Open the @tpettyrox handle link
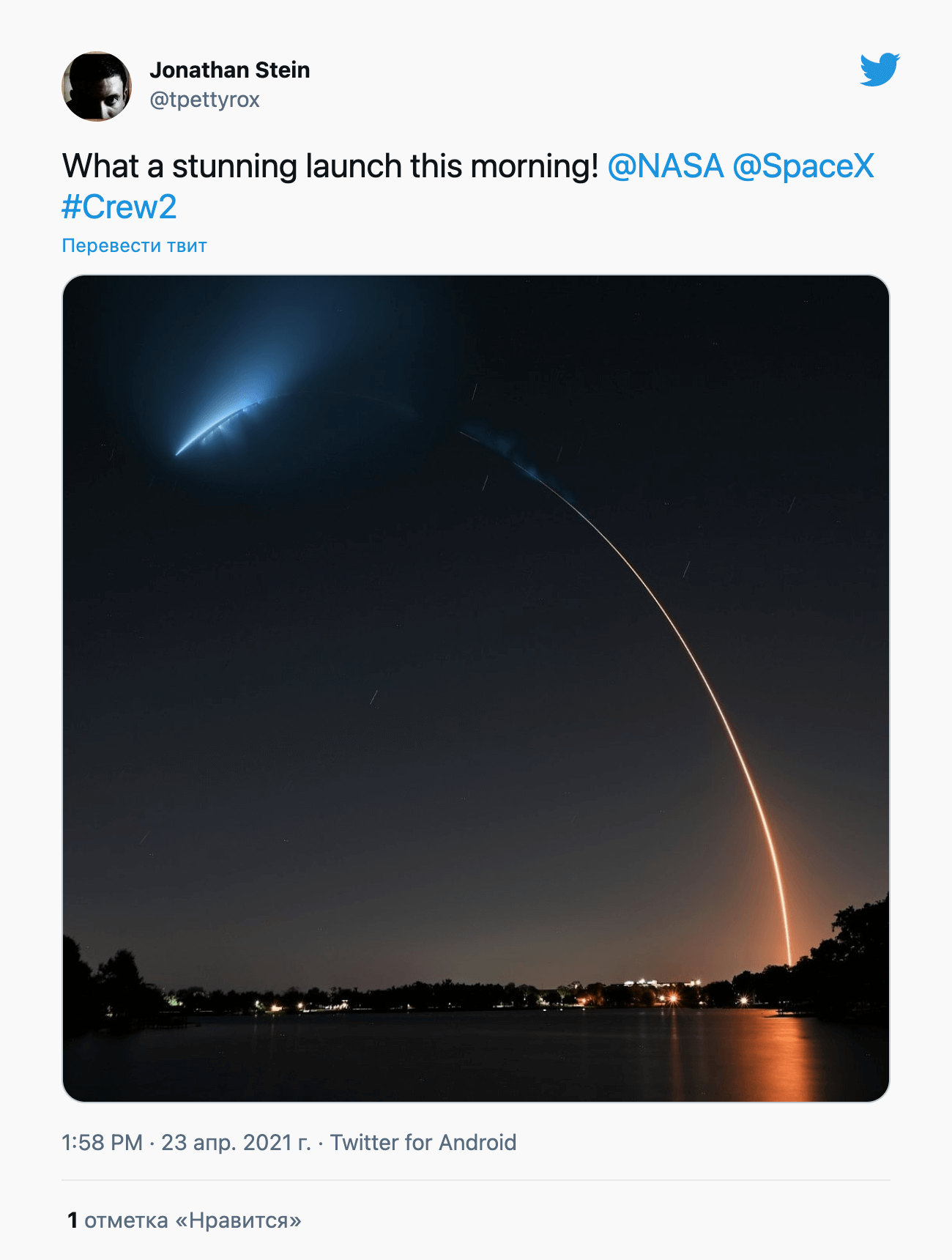Screen dimensions: 952x1260 [204, 100]
